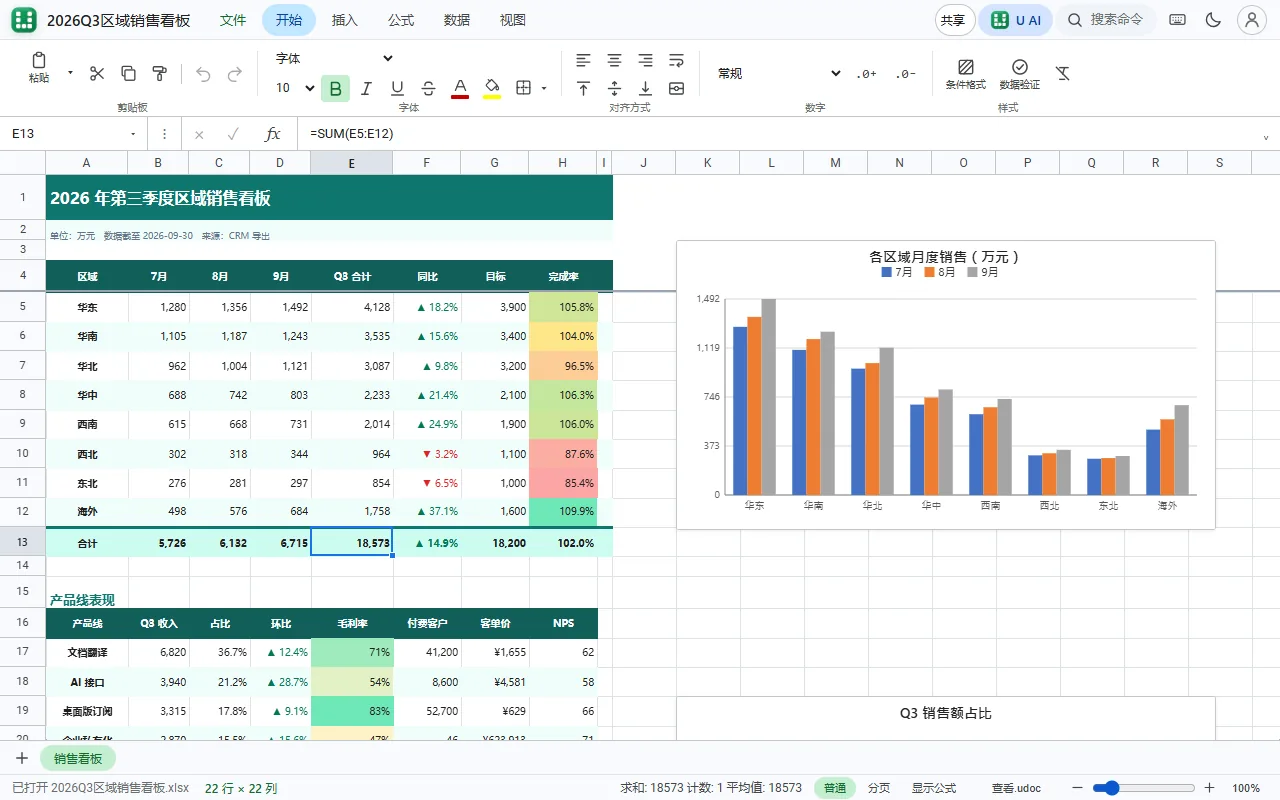
Task: Align text to the right
Action: point(646,60)
